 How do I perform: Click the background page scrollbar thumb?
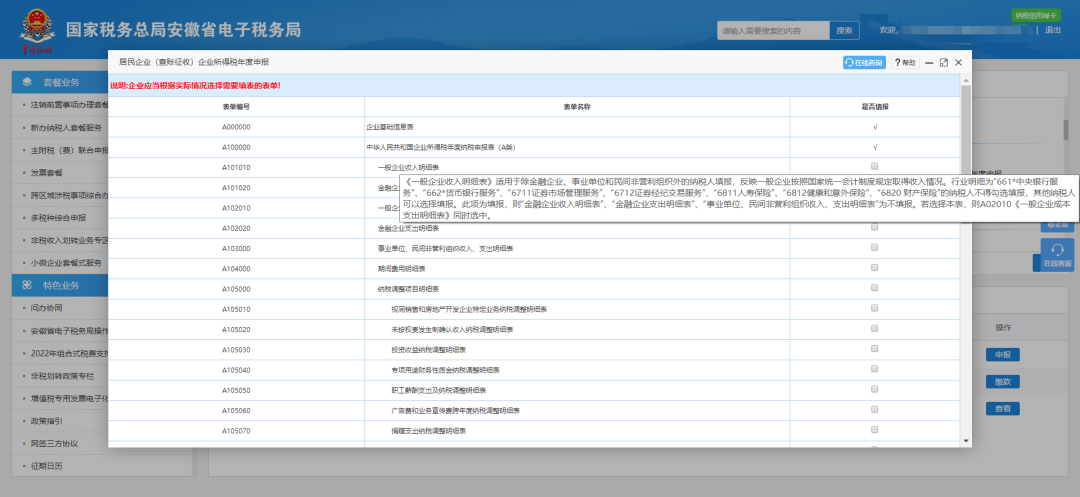tap(1066, 129)
